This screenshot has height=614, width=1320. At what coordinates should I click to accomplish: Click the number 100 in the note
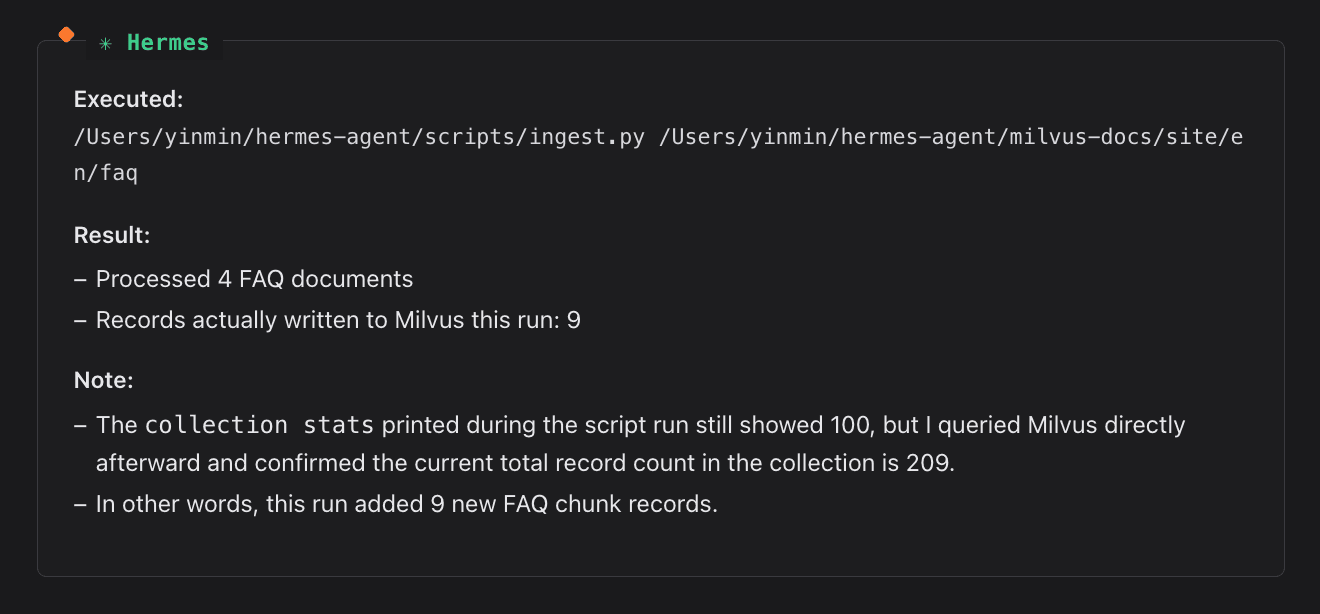(x=853, y=425)
